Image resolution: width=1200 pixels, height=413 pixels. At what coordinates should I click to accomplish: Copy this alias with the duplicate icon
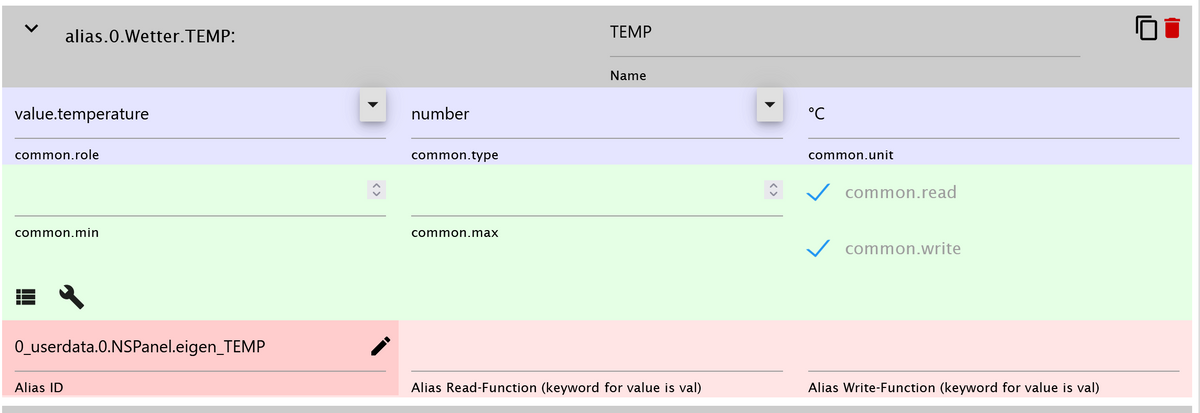point(1146,29)
